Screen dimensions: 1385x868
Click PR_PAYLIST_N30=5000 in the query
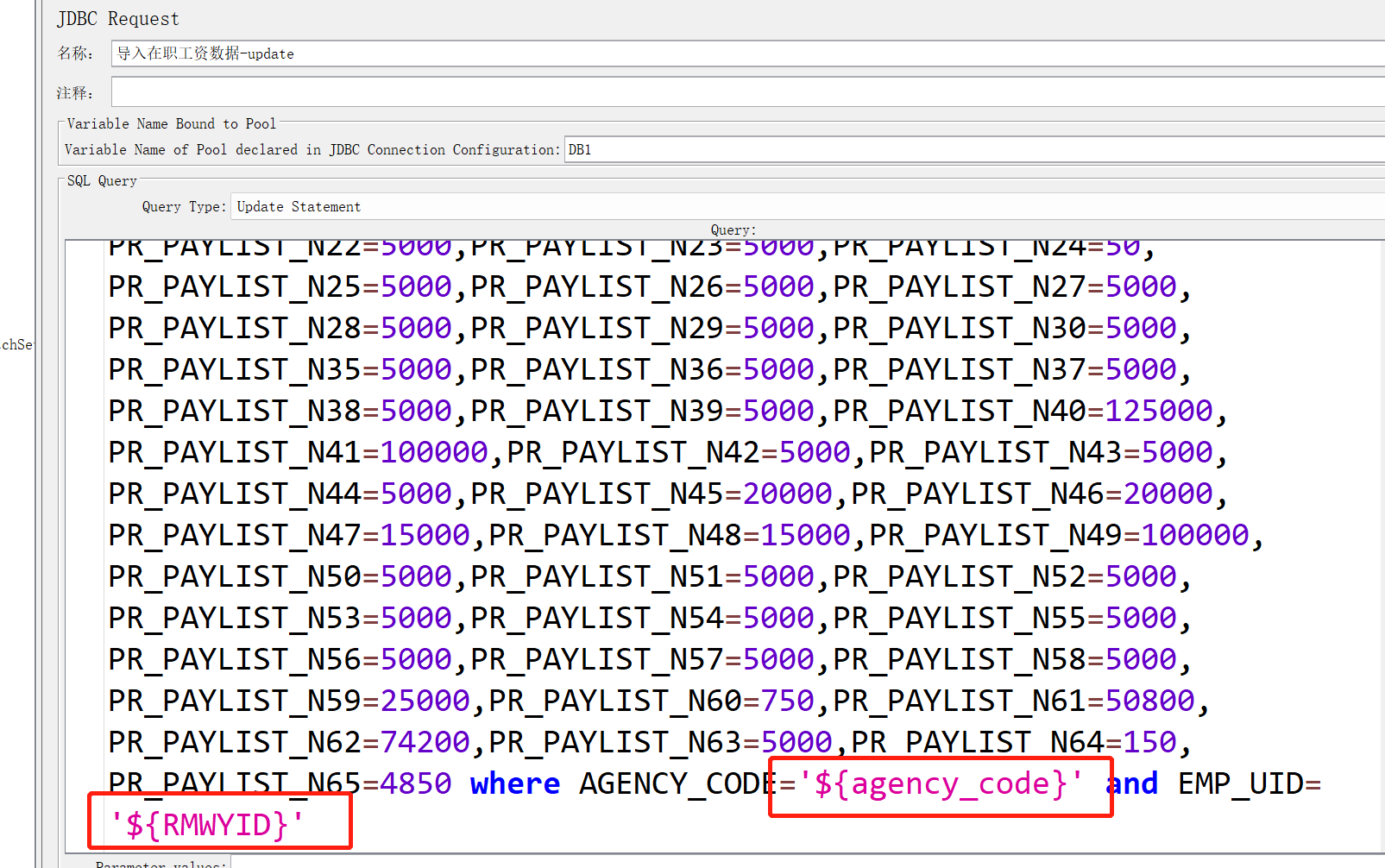pos(1005,328)
